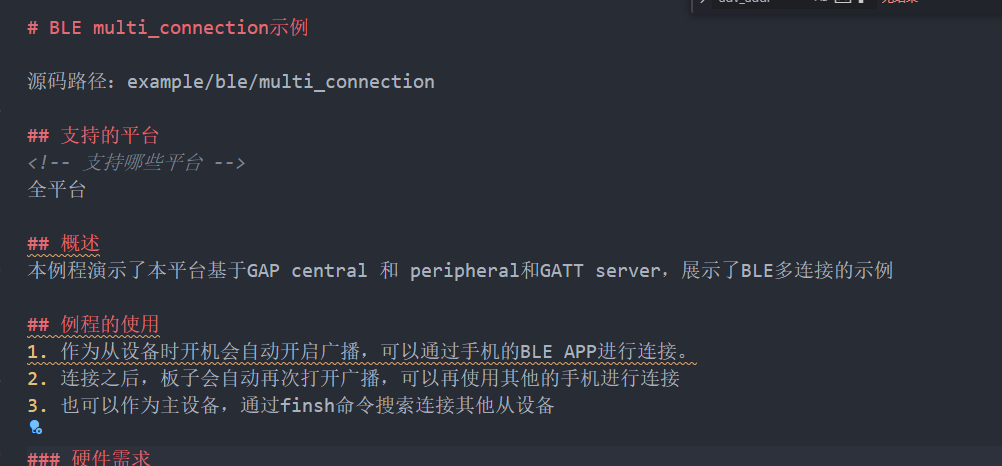
Task: Click the 'GAP central' text in overview
Action: (307, 270)
